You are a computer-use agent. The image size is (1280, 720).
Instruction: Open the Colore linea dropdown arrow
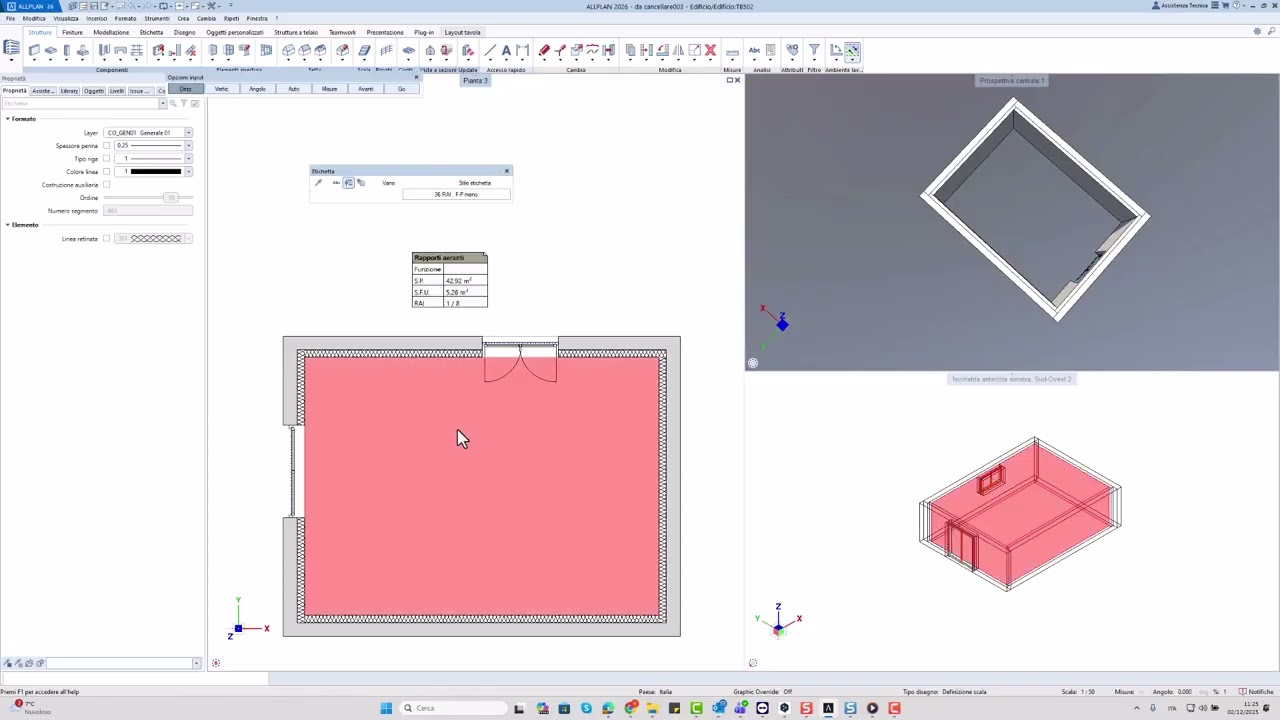(x=188, y=172)
